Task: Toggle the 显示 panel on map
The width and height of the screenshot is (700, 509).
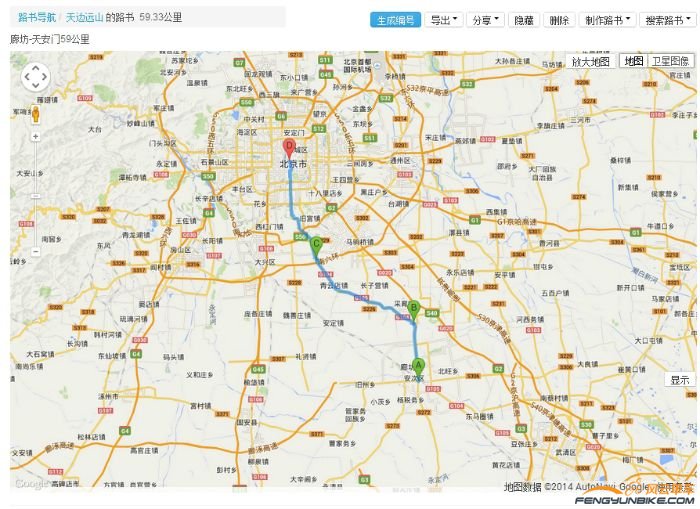Action: click(680, 380)
